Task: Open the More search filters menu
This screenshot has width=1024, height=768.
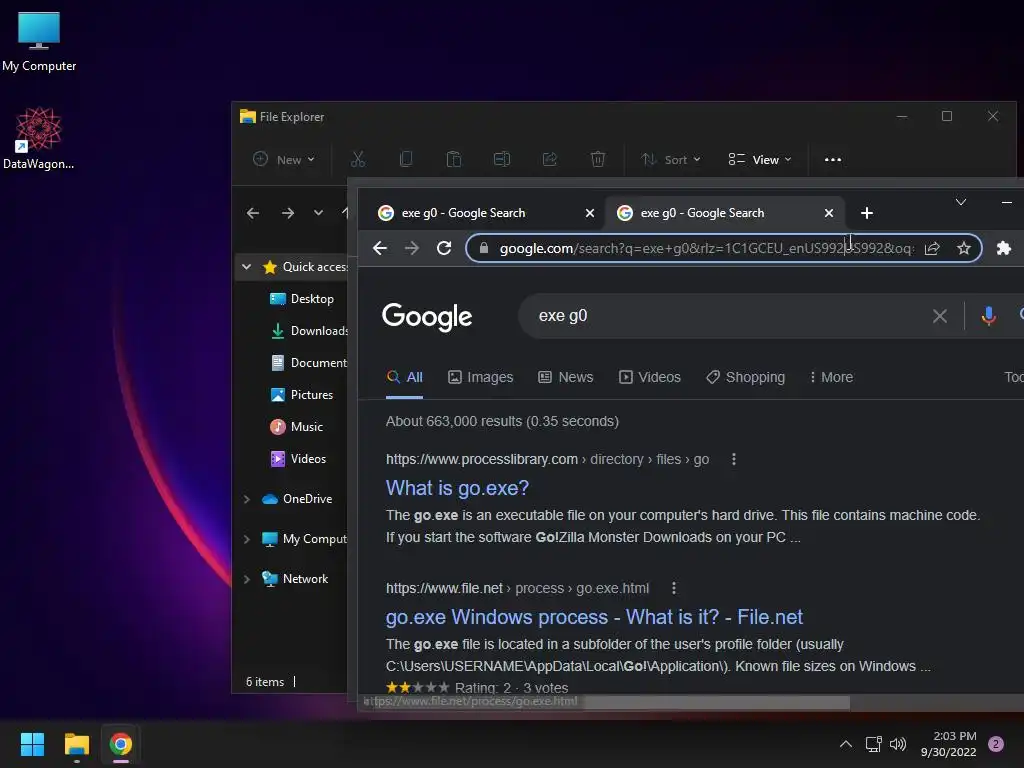Action: tap(831, 377)
